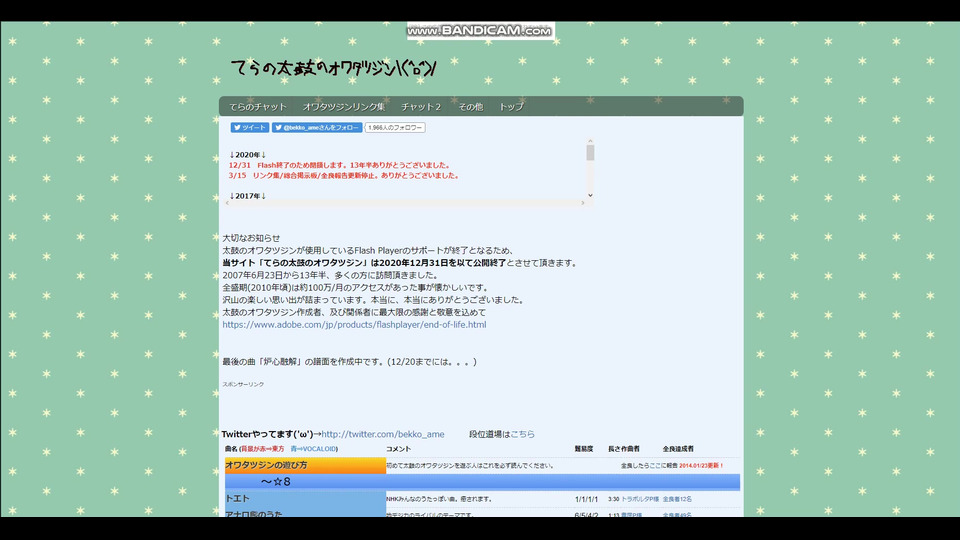The height and width of the screenshot is (540, 960).
Task: Click the 最後の曲「炉心融解」 notice line
Action: pyautogui.click(x=350, y=362)
